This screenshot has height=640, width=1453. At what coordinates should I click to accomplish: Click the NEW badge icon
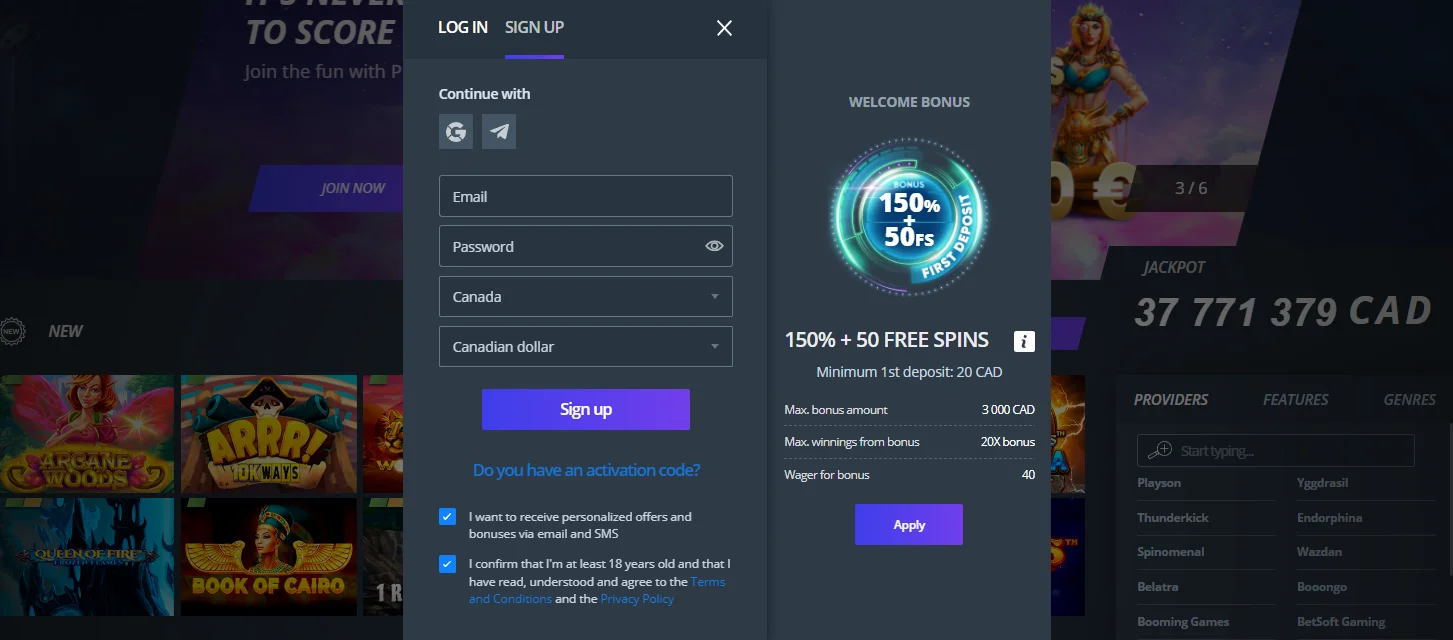pyautogui.click(x=12, y=331)
